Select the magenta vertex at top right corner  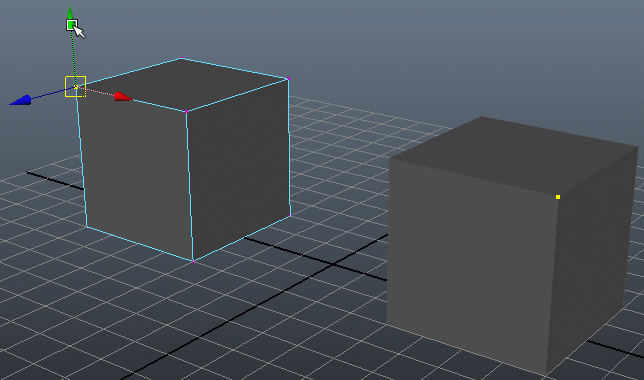click(x=288, y=78)
